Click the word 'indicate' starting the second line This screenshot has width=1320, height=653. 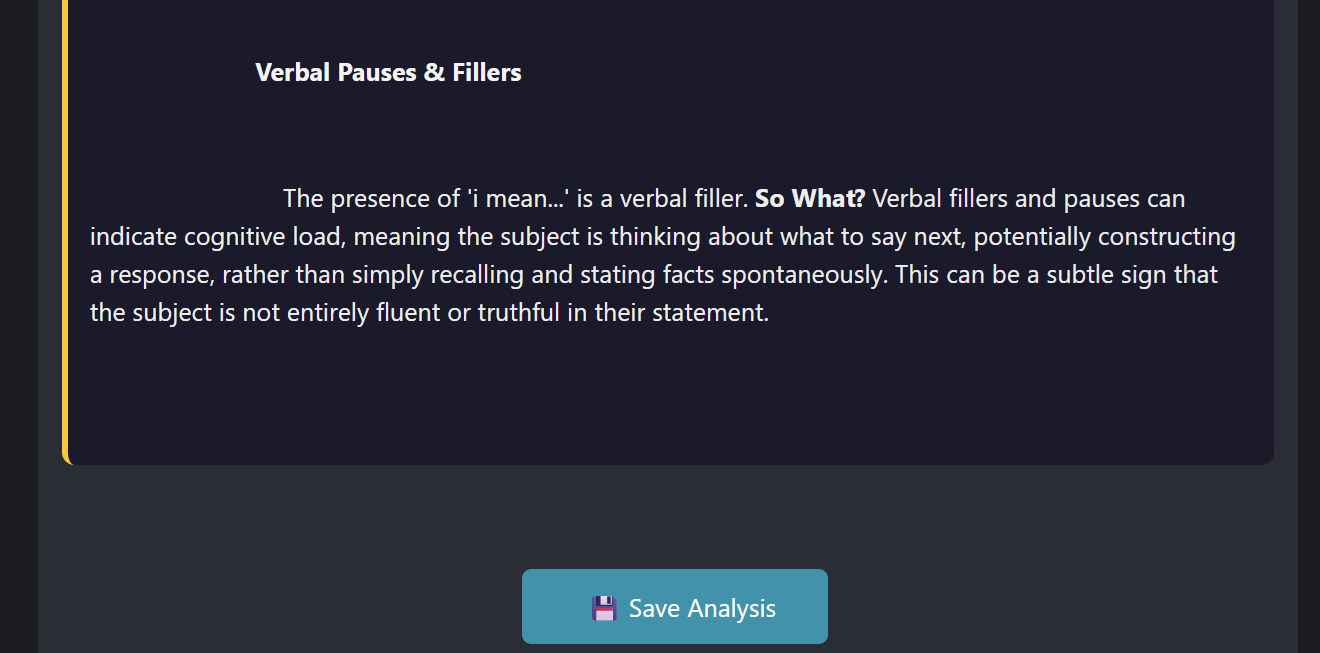coord(130,237)
